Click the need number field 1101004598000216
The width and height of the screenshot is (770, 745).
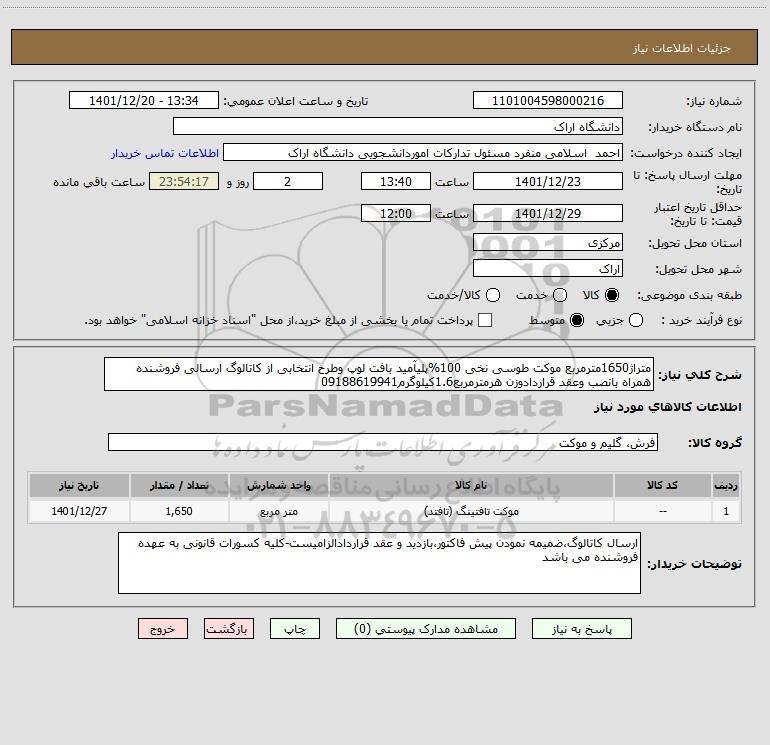tap(548, 100)
